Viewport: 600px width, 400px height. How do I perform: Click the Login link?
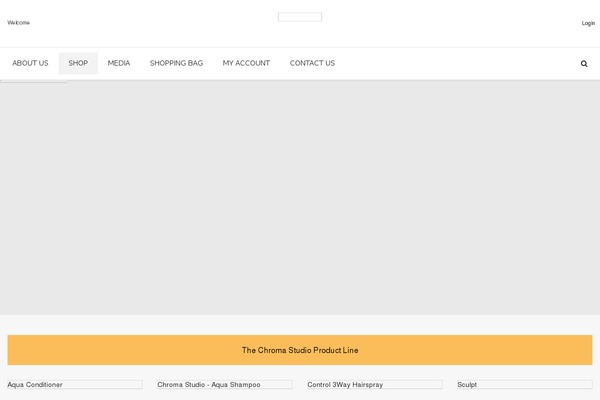[588, 23]
